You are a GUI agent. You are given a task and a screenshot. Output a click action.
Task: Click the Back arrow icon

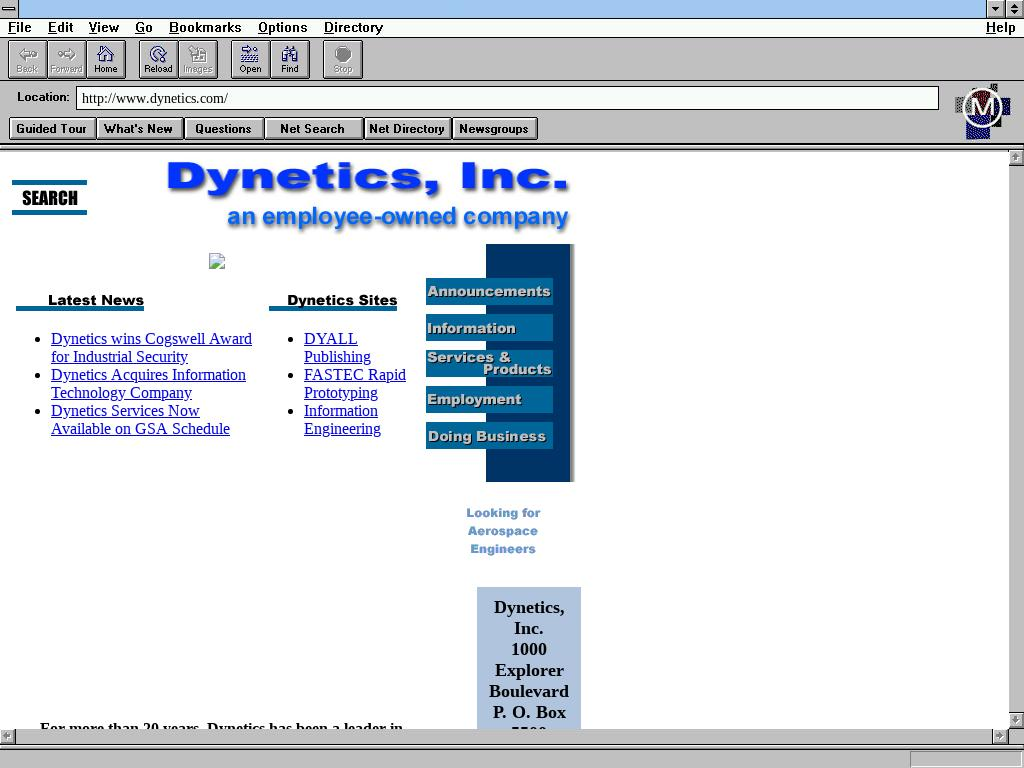(27, 59)
